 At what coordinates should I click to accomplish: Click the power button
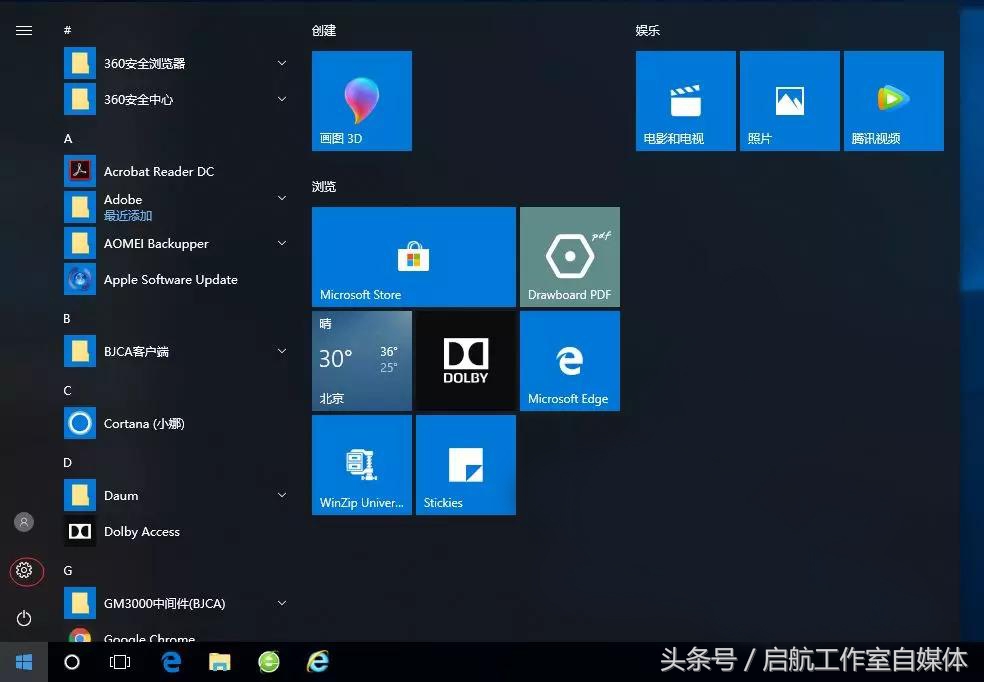point(24,618)
